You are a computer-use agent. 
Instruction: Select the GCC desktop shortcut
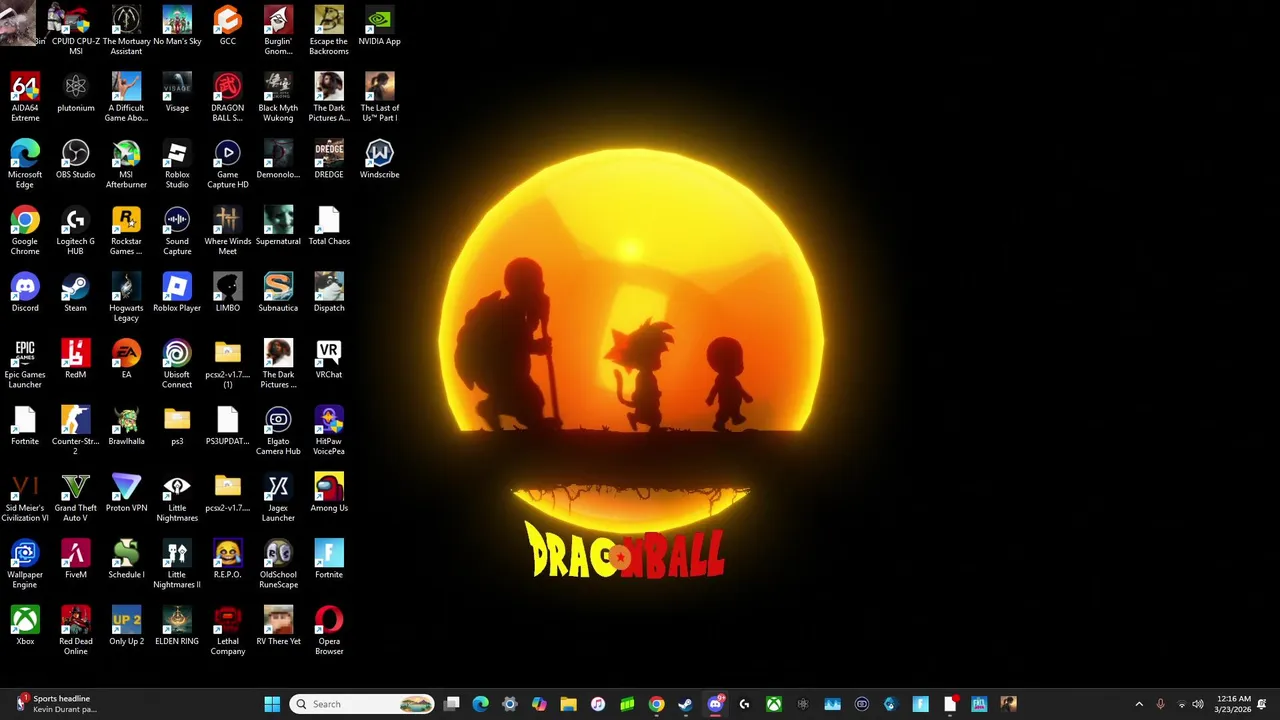(228, 26)
